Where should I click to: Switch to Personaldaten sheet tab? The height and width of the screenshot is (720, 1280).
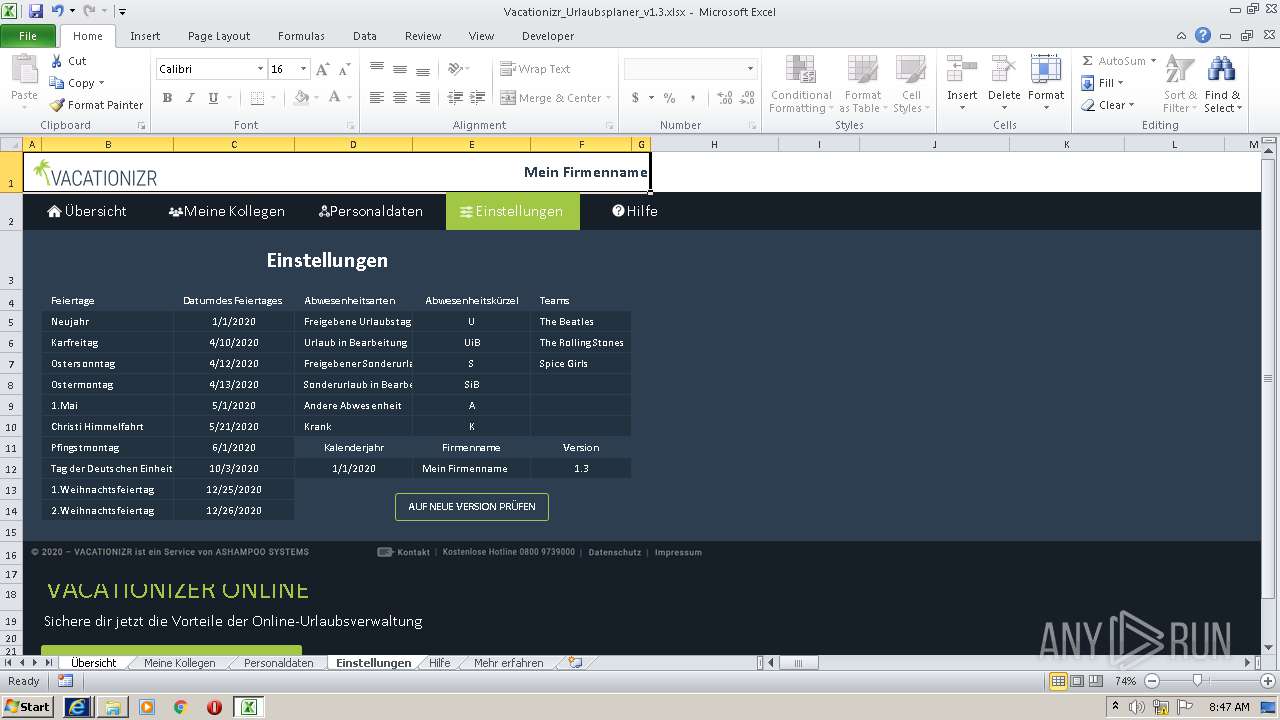click(x=279, y=663)
